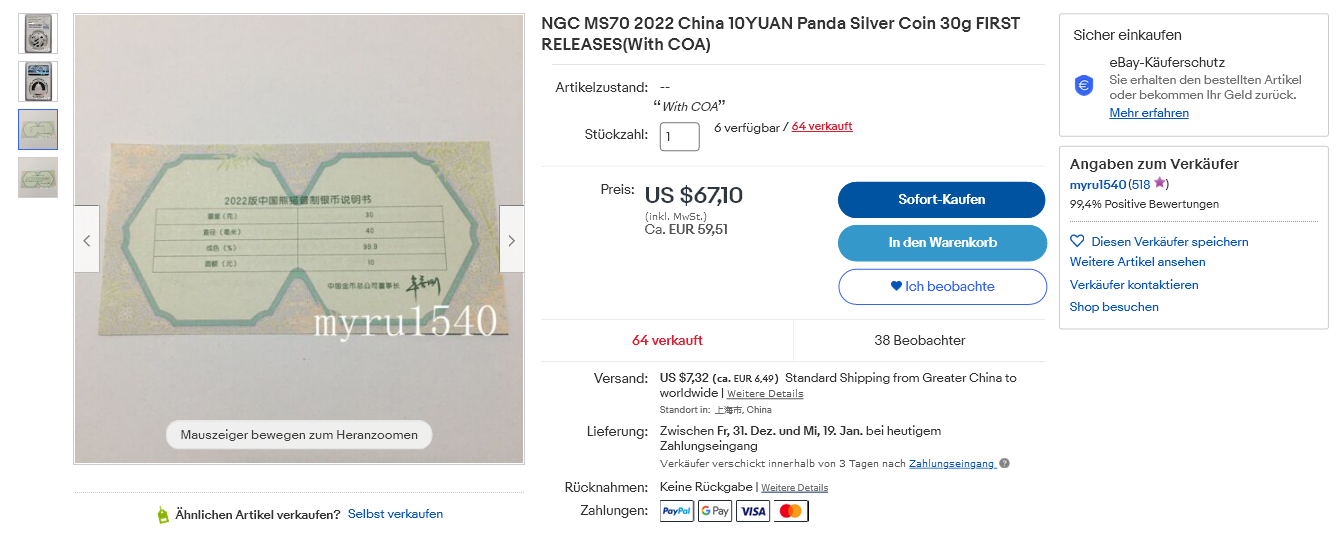Click the green sell tag icon
Viewport: 1340px width, 555px height.
pyautogui.click(x=163, y=515)
